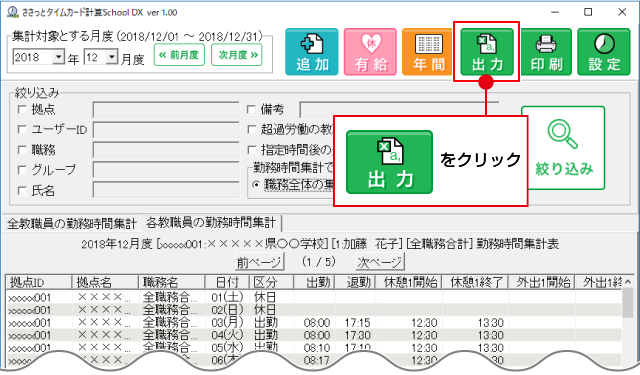The image size is (640, 375).
Task: Open the 設定 settings icon
Action: pyautogui.click(x=604, y=52)
